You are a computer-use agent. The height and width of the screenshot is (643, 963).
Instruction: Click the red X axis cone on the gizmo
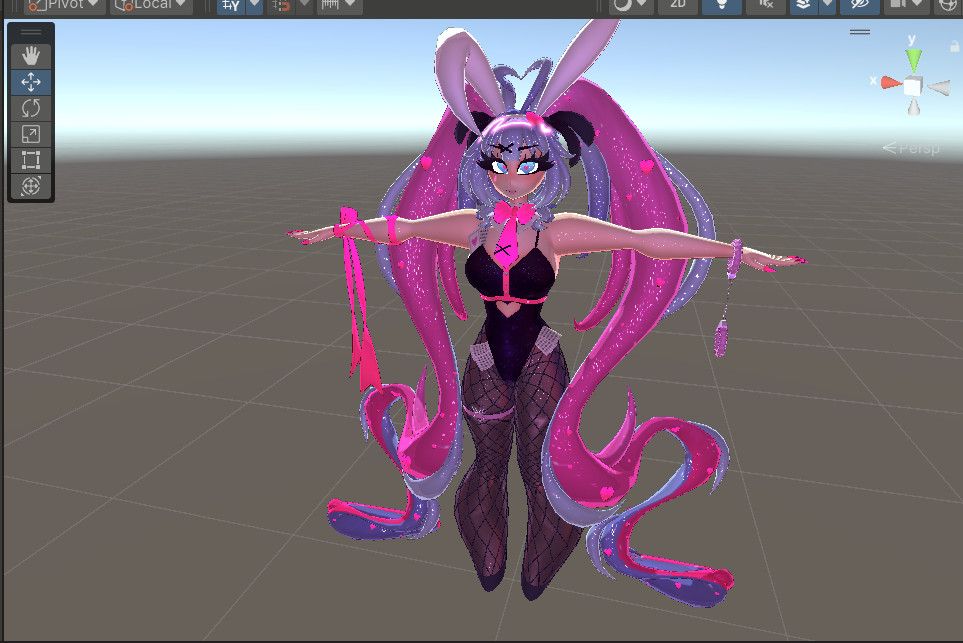891,83
